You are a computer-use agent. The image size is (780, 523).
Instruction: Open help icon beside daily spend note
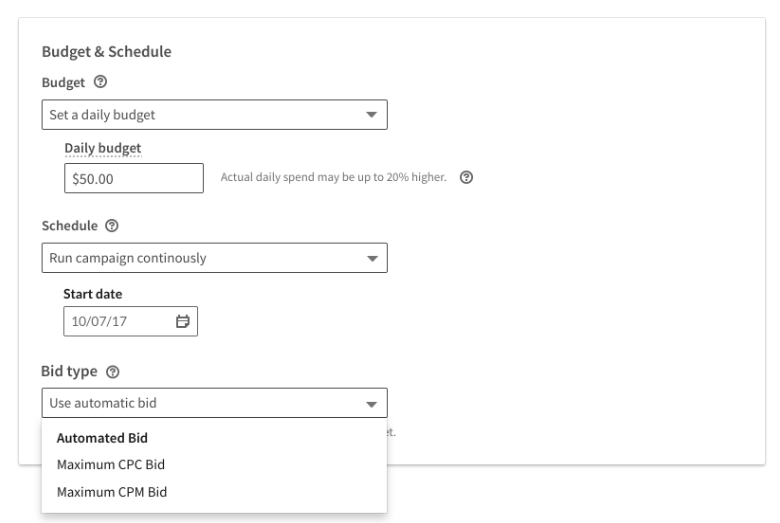(x=465, y=179)
